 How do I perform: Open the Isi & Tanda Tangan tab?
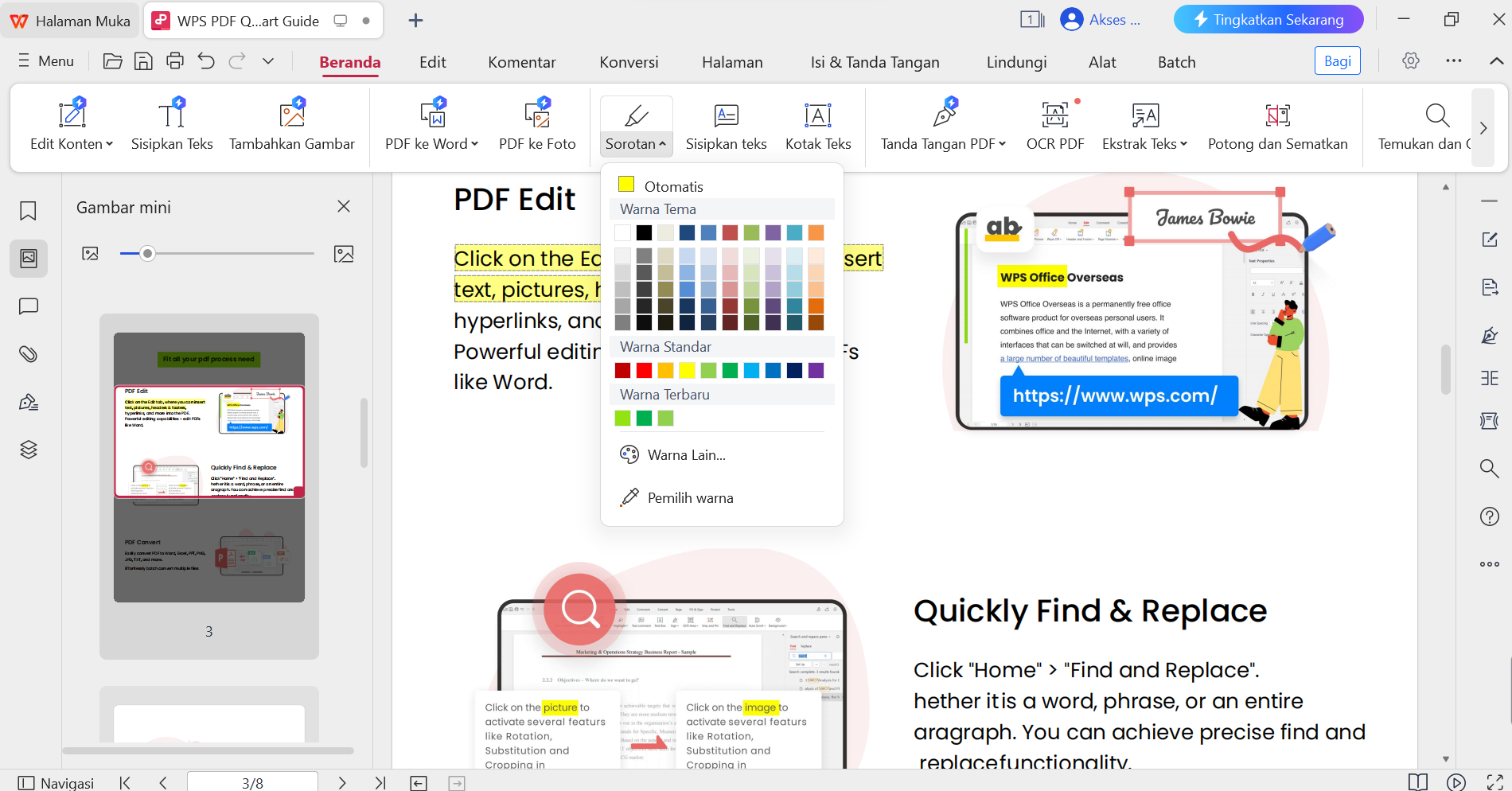[875, 61]
